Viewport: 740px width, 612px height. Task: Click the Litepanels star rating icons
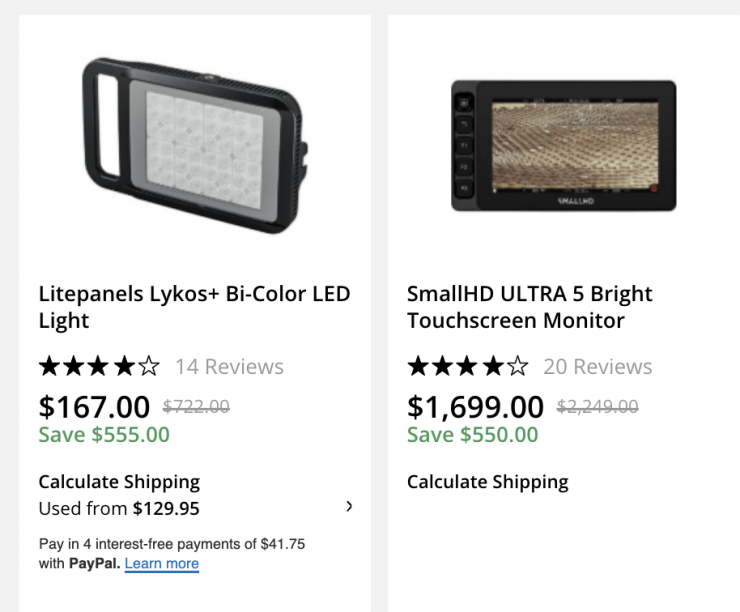coord(99,366)
